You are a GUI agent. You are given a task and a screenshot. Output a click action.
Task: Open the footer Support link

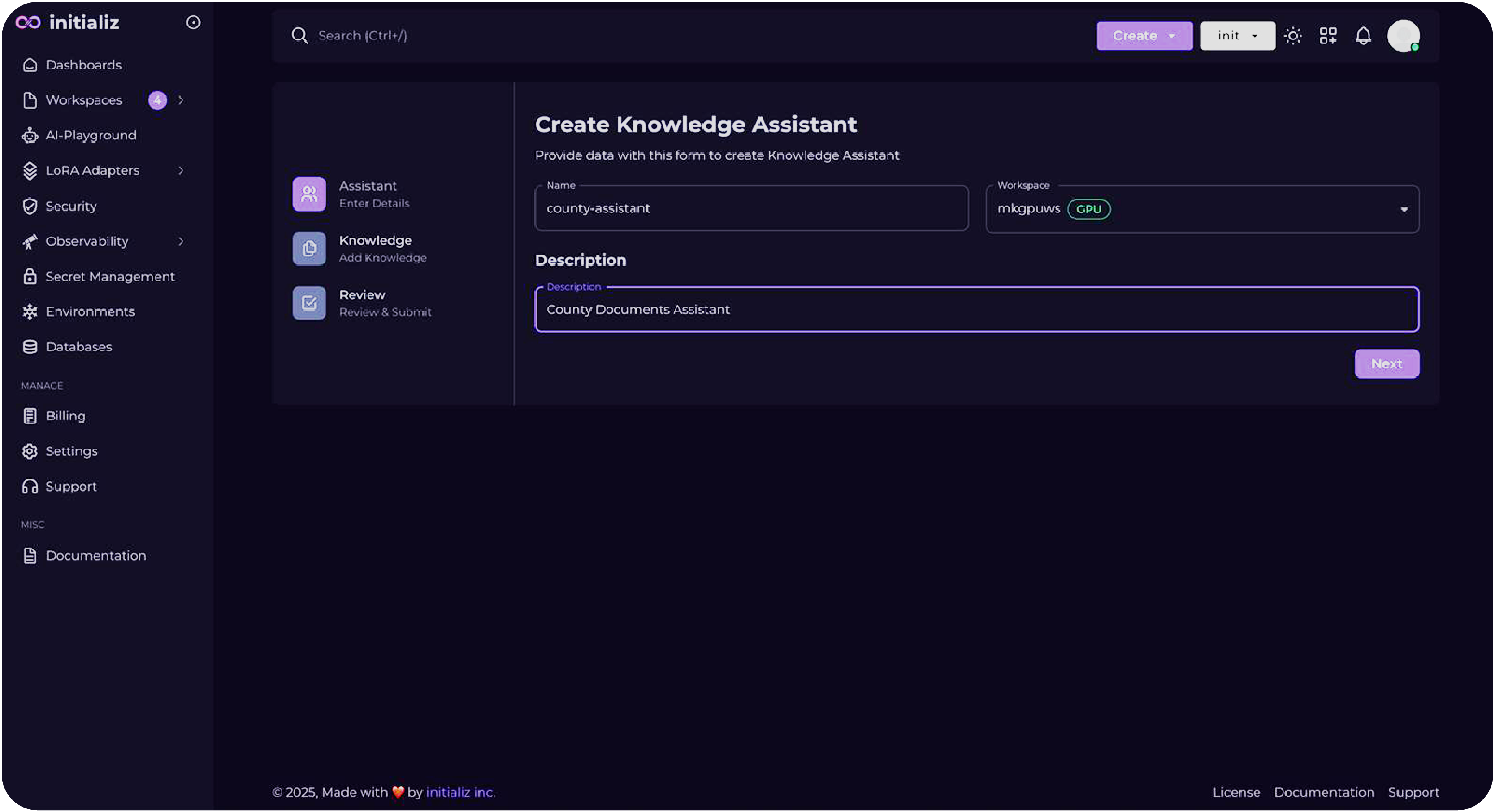coord(1413,793)
